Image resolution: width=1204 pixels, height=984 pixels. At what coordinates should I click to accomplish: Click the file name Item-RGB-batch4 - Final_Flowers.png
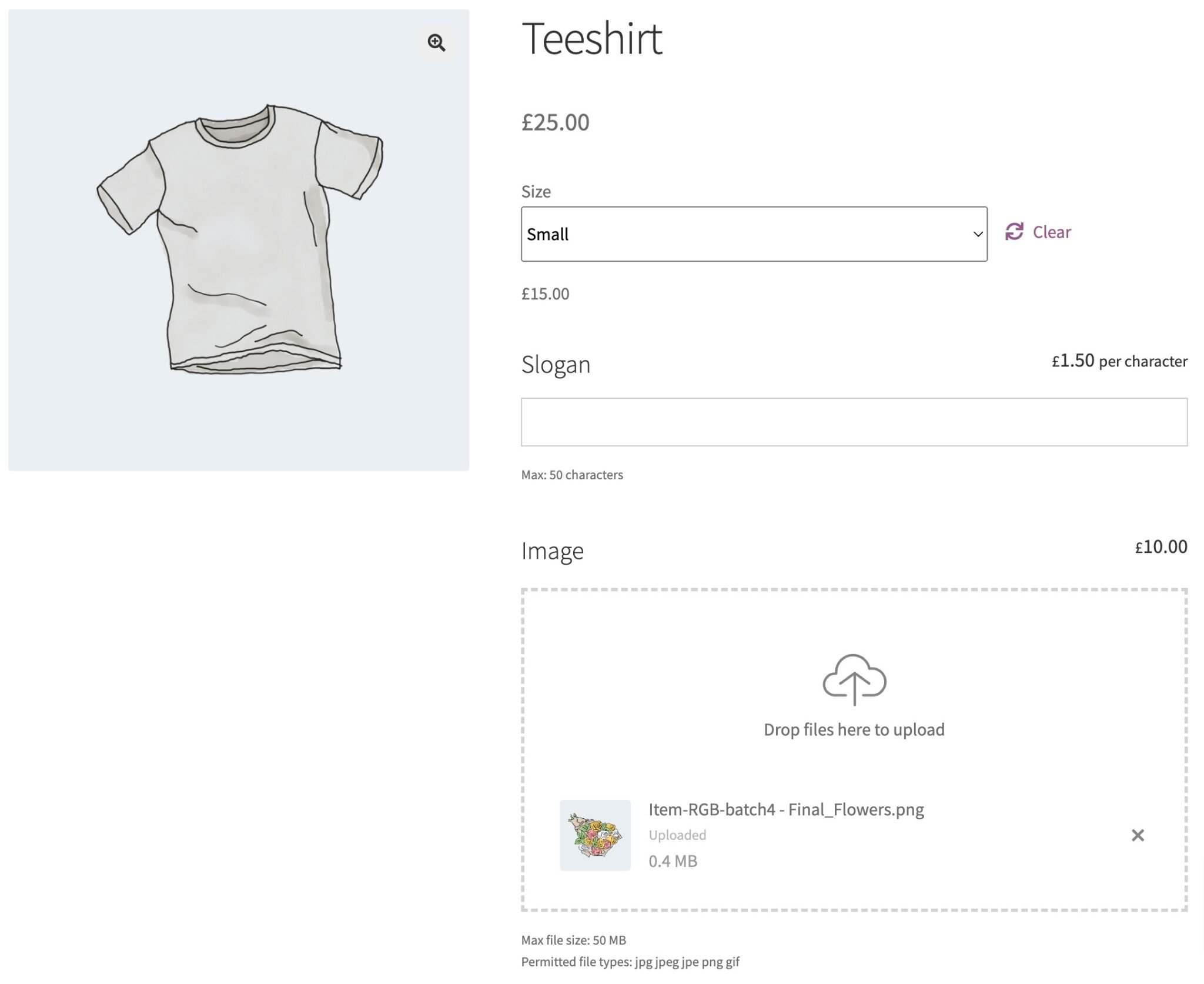click(786, 809)
